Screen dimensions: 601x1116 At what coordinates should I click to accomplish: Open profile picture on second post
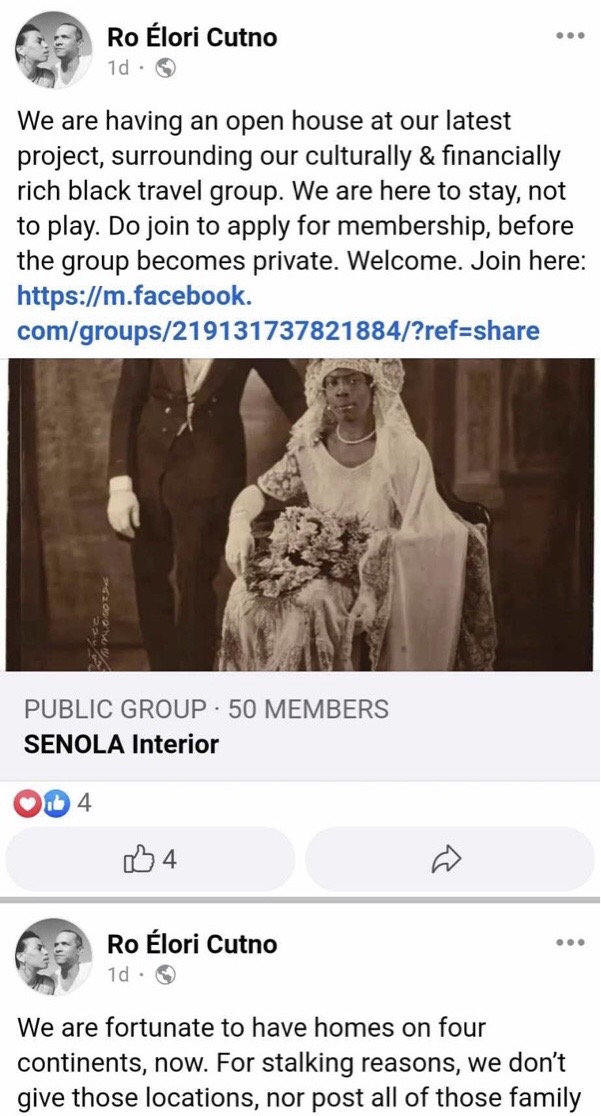coord(53,956)
